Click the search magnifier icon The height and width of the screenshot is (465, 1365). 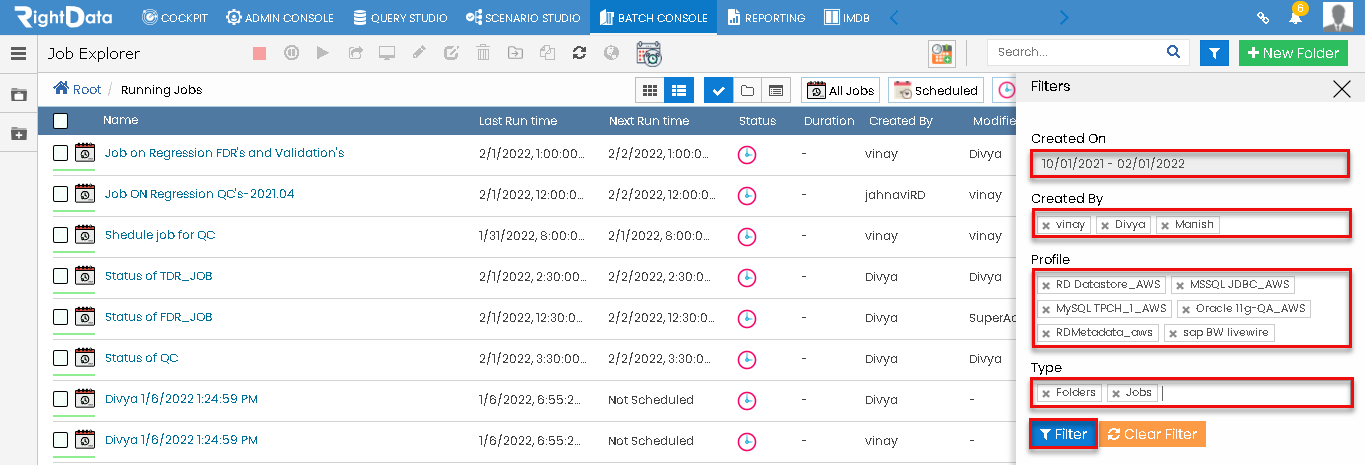point(1174,52)
